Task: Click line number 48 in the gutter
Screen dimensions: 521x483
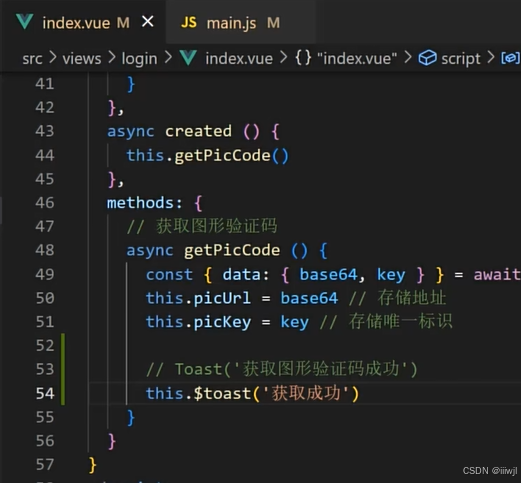Action: [45, 250]
